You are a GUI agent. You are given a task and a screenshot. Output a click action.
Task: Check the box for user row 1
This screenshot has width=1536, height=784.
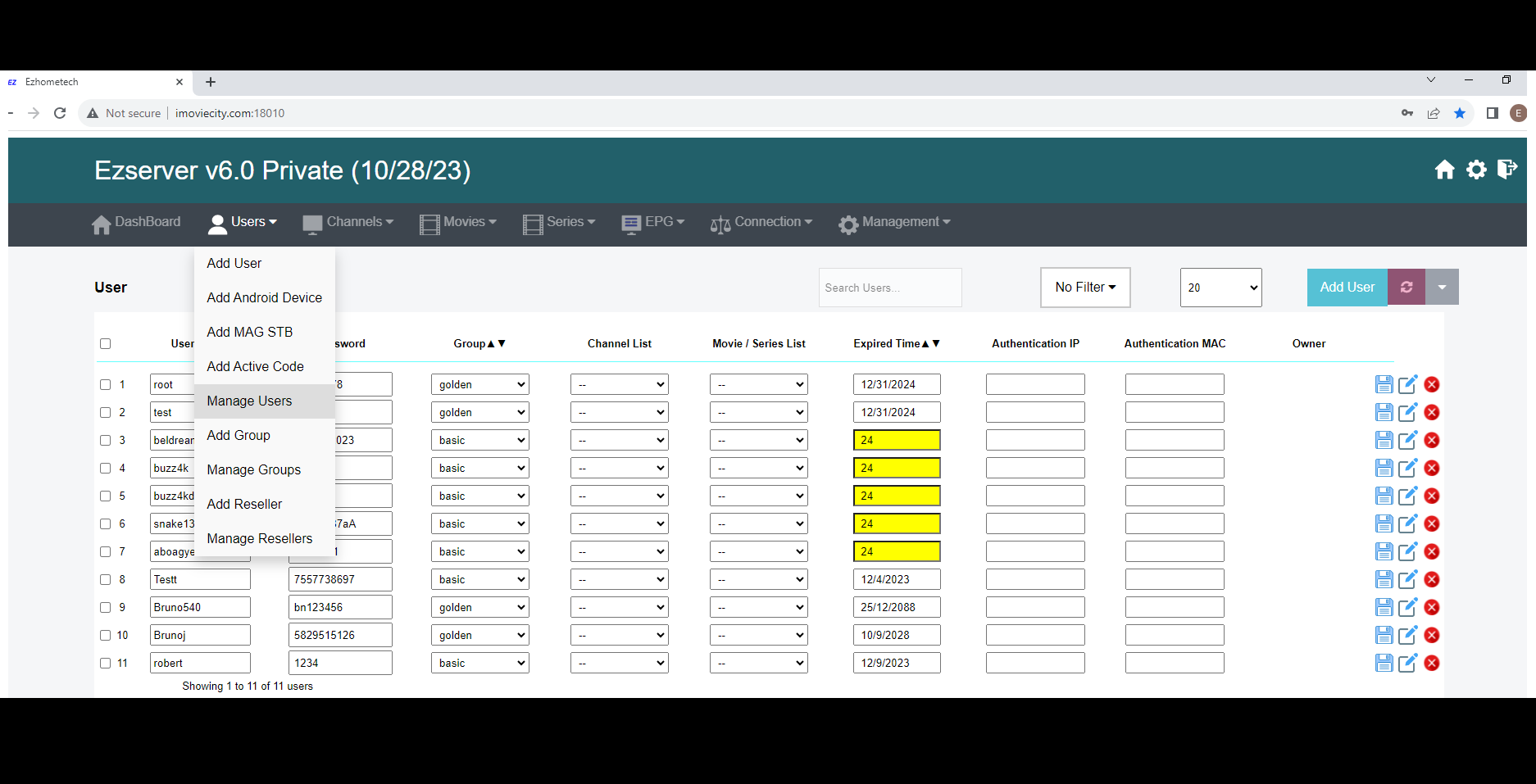105,384
